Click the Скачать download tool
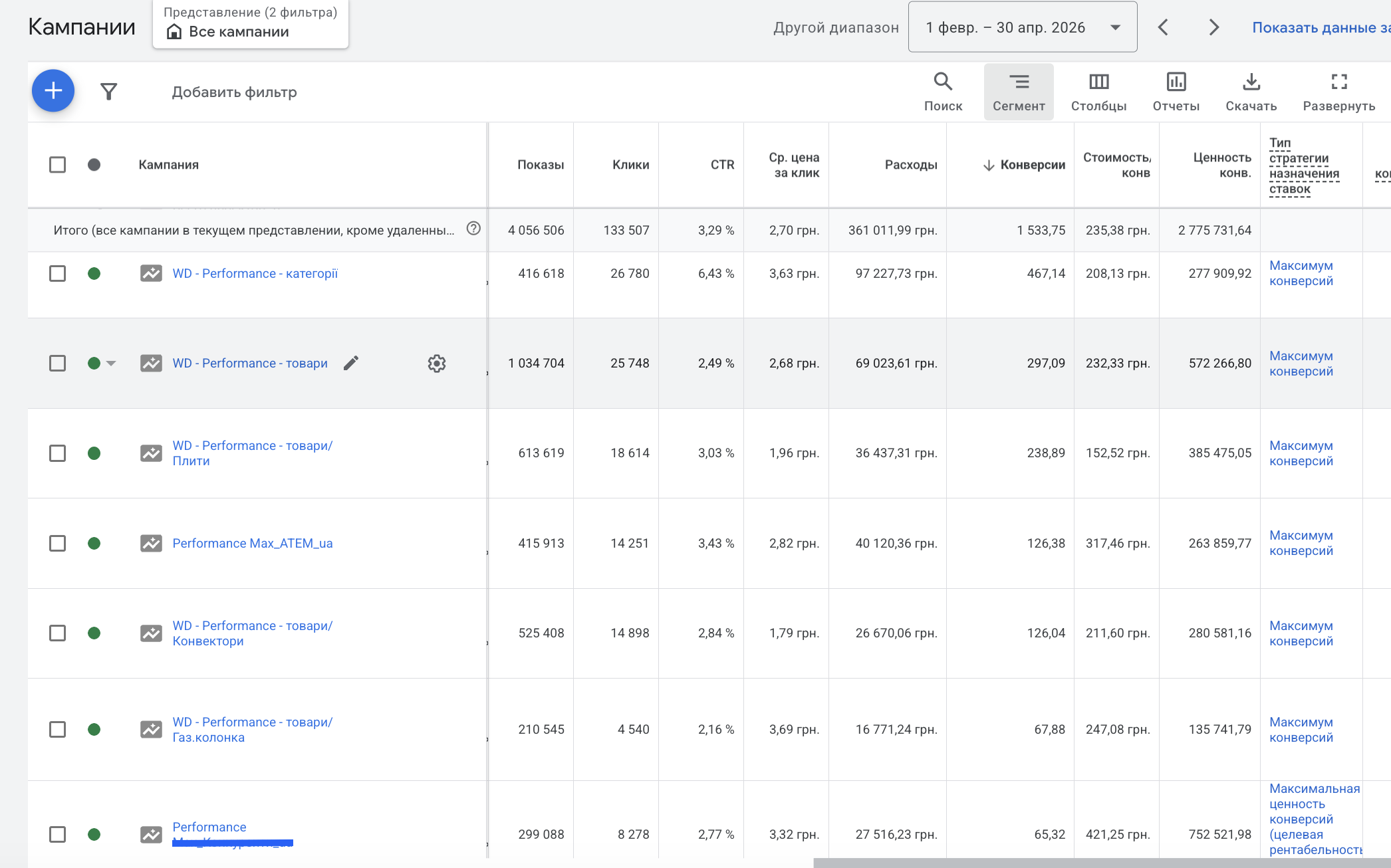The image size is (1391, 868). [1251, 92]
